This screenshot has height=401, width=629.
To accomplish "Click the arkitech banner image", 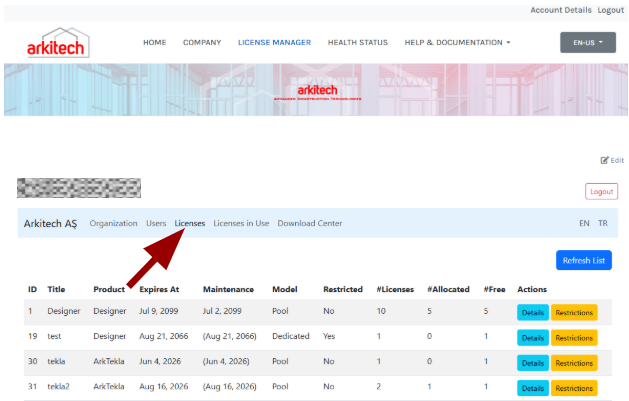I will (316, 90).
